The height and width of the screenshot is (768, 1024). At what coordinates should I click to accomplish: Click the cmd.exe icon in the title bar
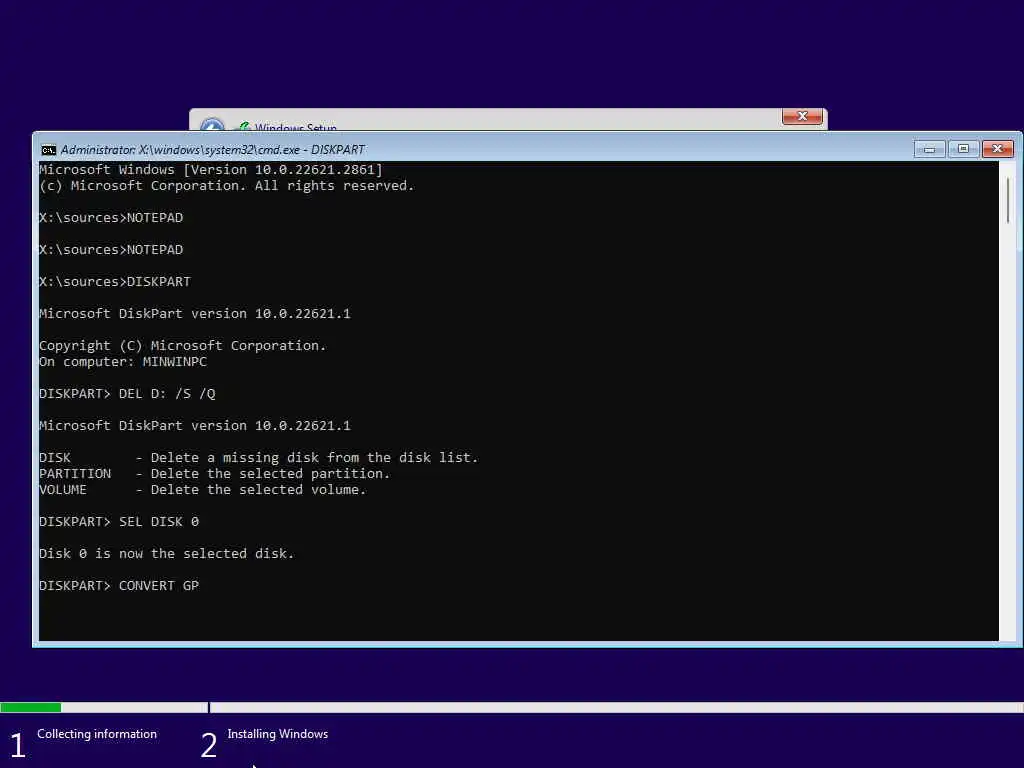(48, 150)
